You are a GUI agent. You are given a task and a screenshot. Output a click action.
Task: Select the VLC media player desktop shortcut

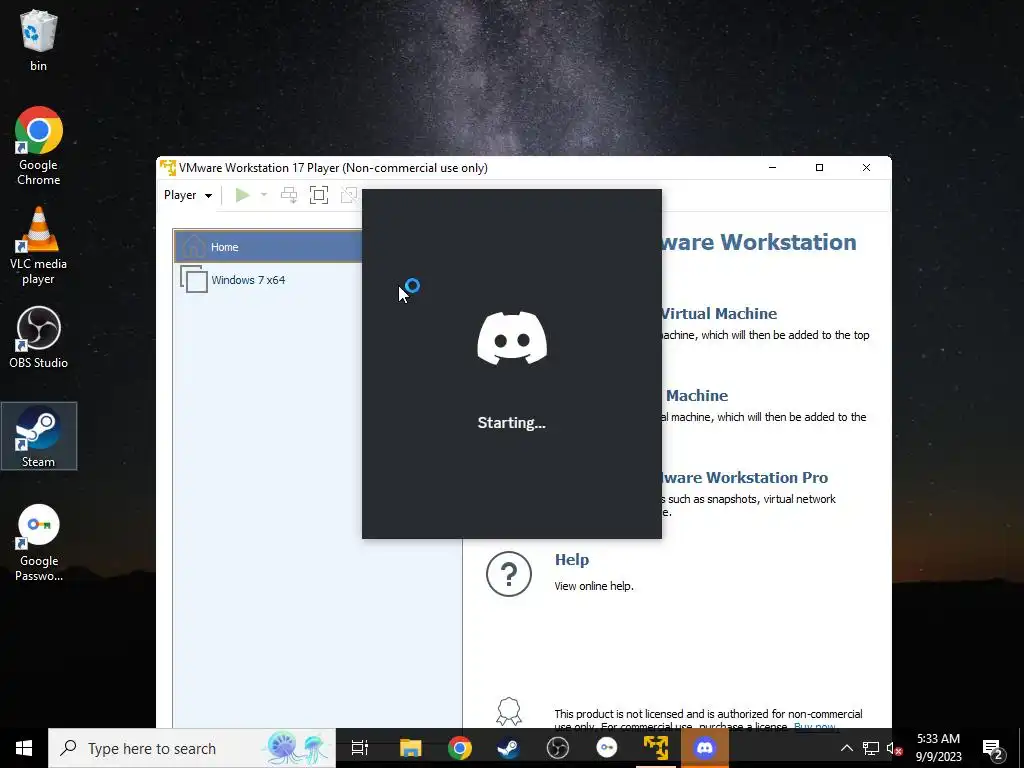[39, 246]
